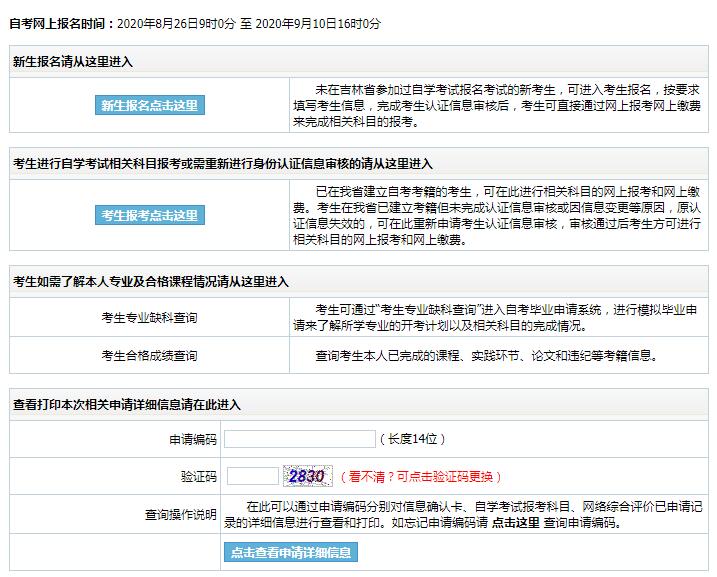This screenshot has width=717, height=577.
Task: Select the 新生报名请从这里进入 section header
Action: [73, 62]
